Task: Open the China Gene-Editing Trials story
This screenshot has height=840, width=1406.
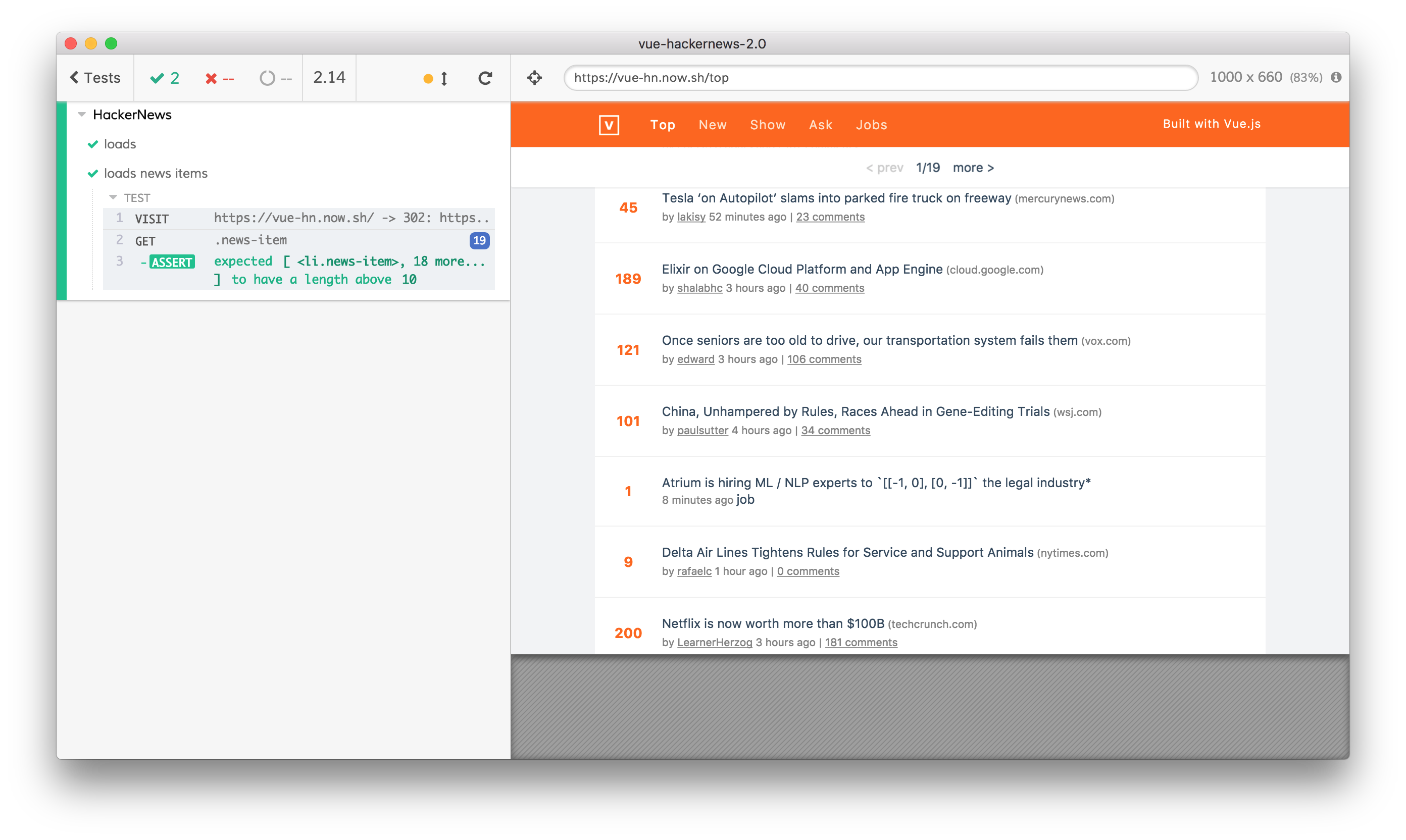Action: tap(856, 412)
